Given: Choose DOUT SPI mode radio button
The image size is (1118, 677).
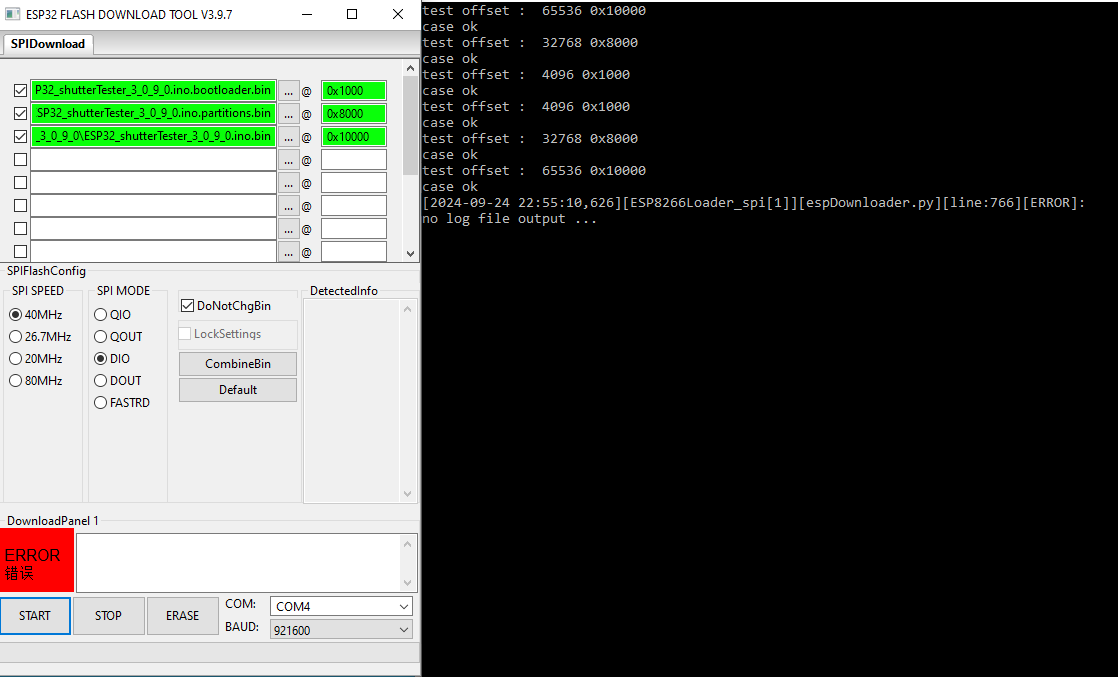Looking at the screenshot, I should tap(101, 381).
